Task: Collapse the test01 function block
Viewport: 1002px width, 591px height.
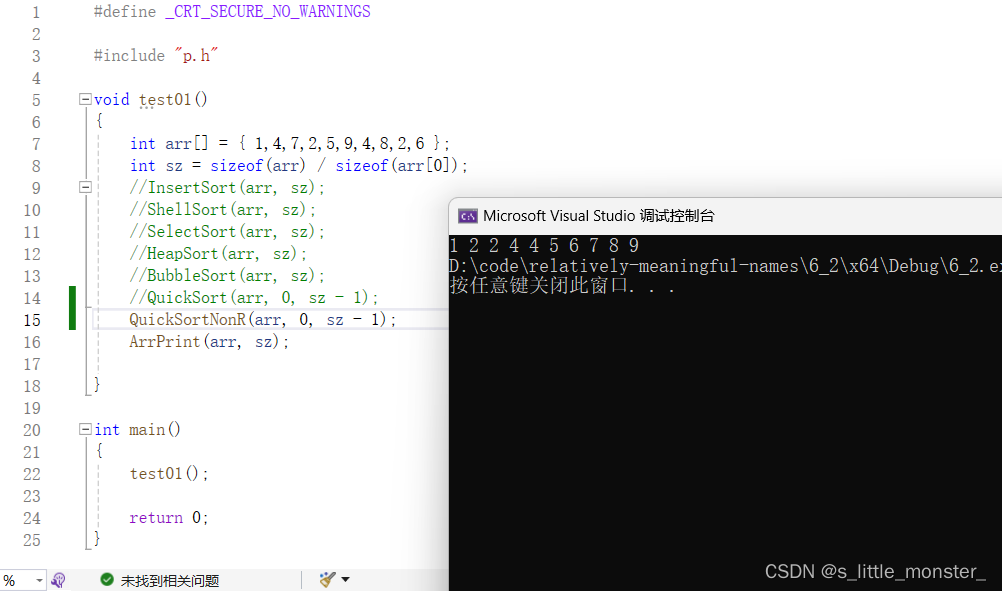Action: point(85,100)
